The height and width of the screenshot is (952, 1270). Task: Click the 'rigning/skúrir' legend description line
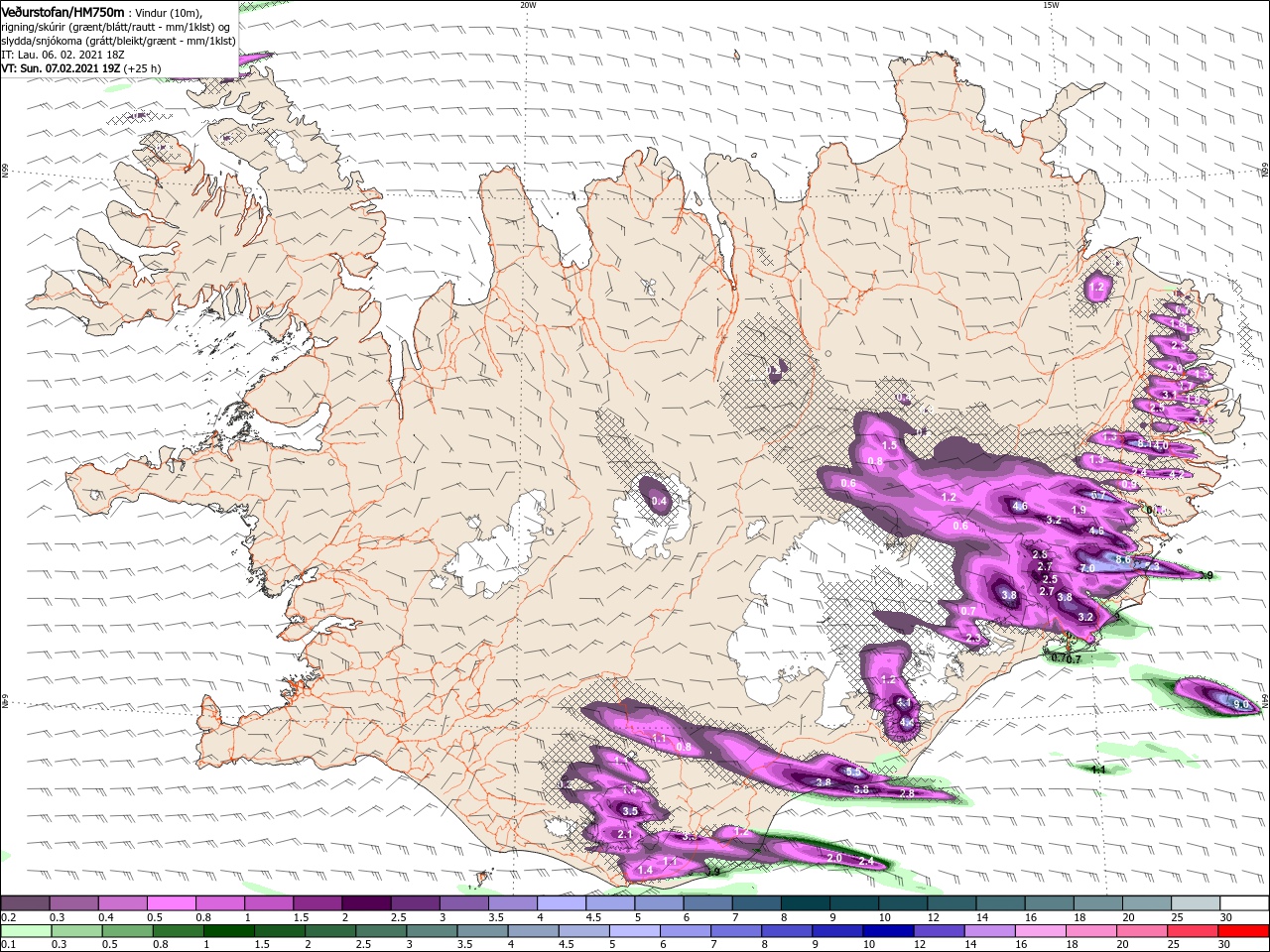[116, 27]
